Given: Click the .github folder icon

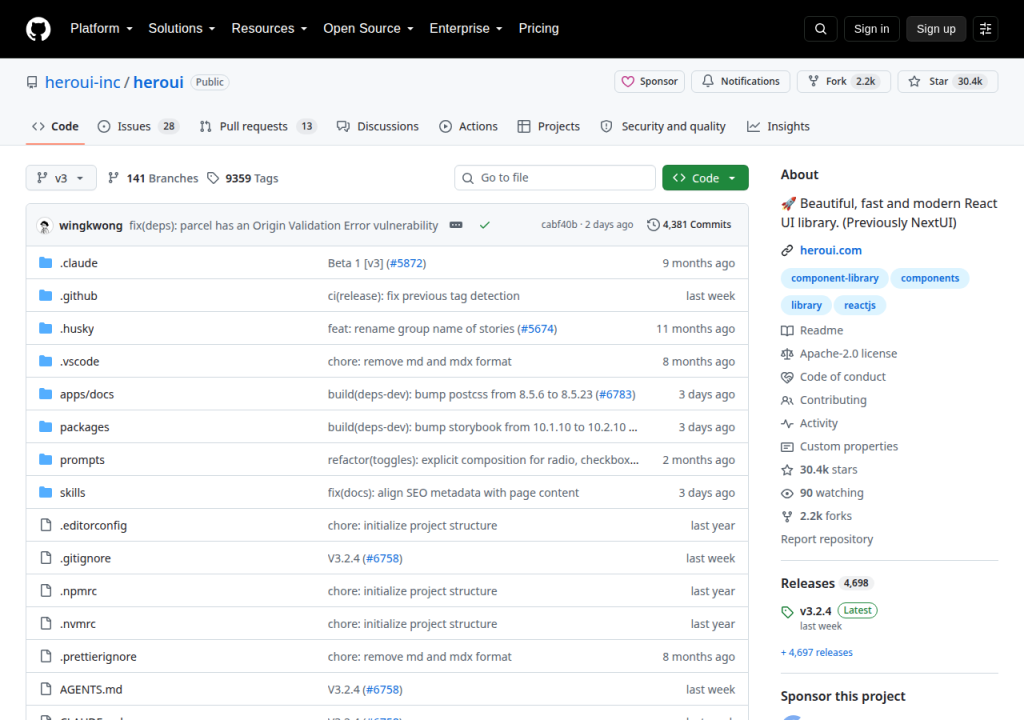Looking at the screenshot, I should [45, 295].
